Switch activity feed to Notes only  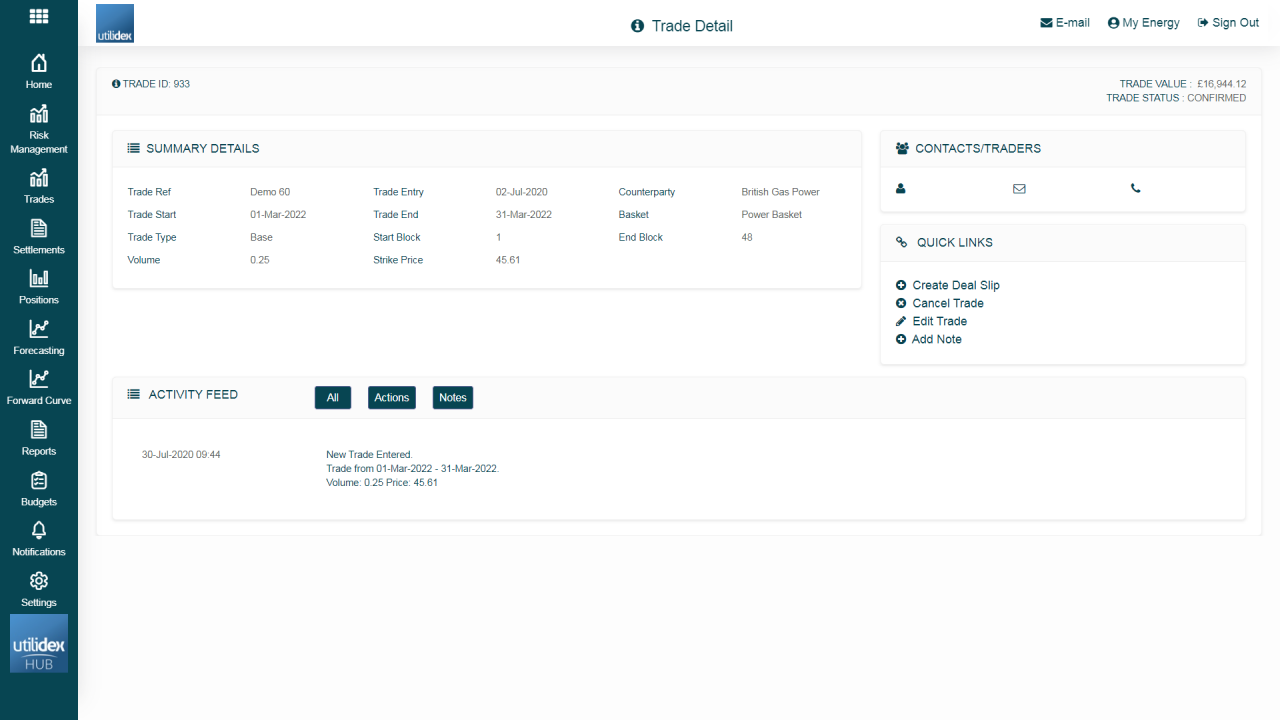(x=452, y=397)
